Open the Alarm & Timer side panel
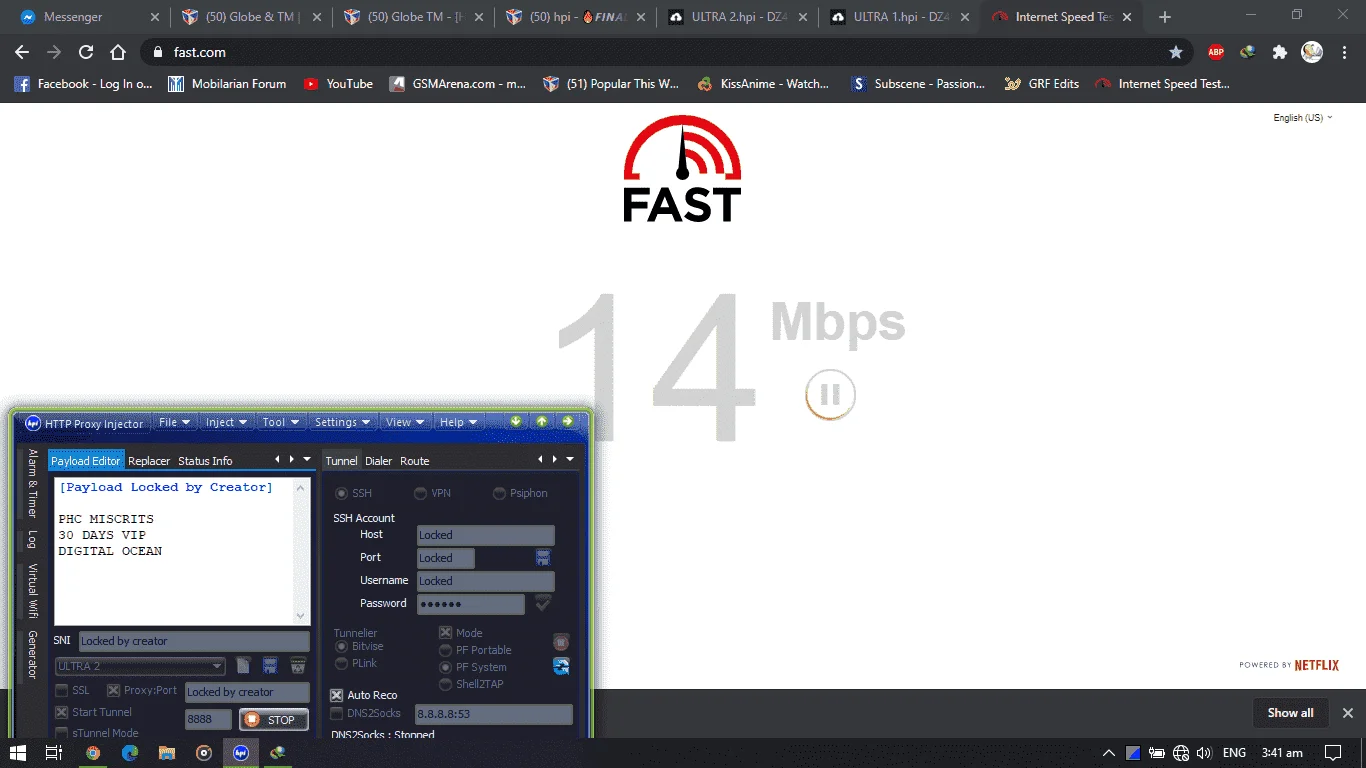The height and width of the screenshot is (768, 1366). [x=32, y=483]
